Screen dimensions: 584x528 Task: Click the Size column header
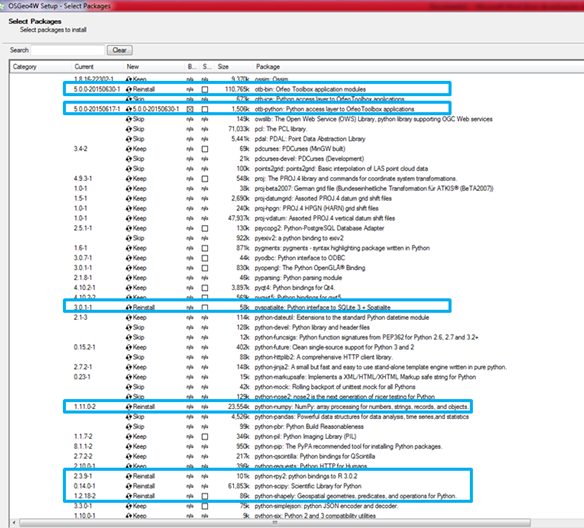pyautogui.click(x=233, y=67)
